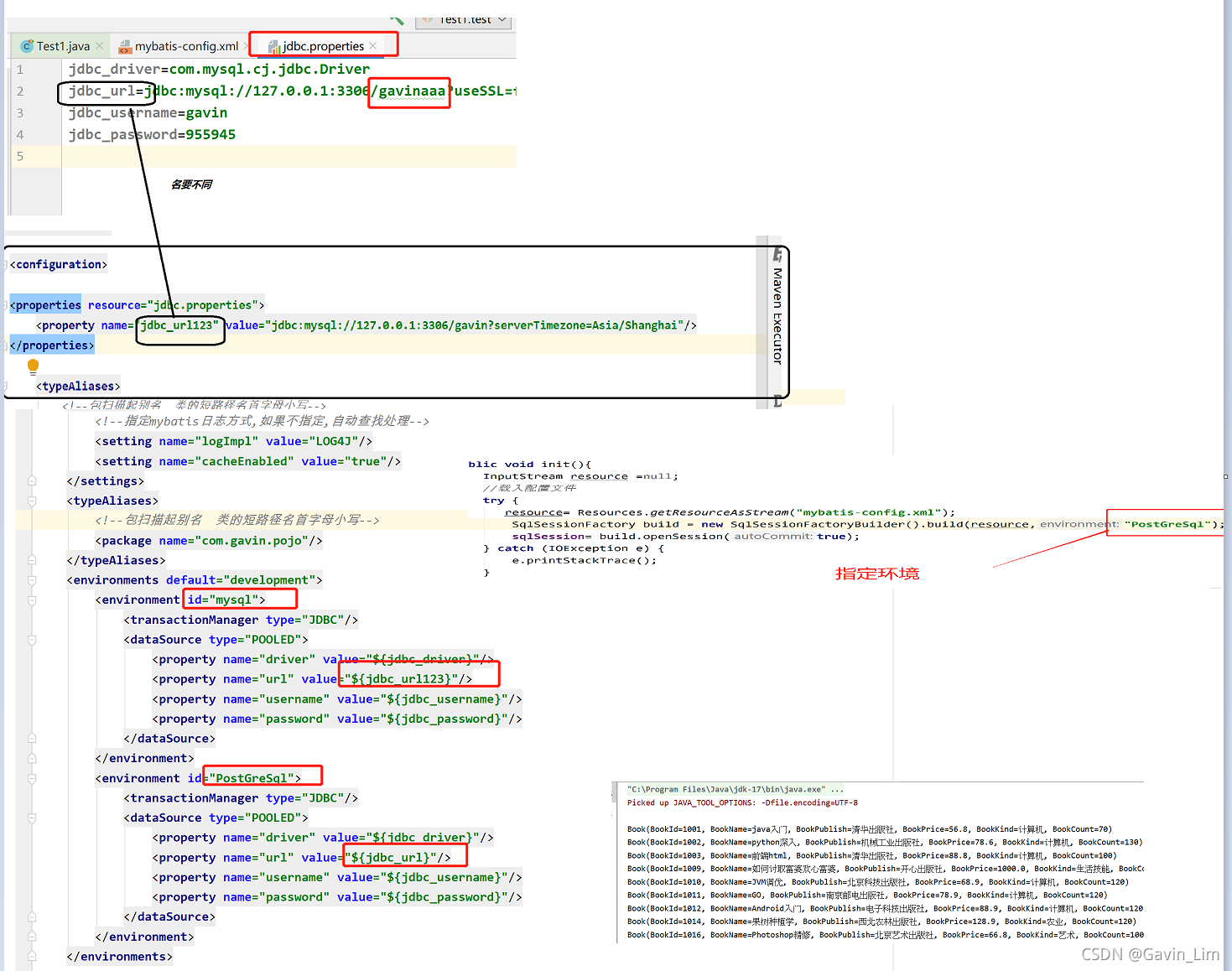Click the setting name="logImpl" line
Screen dimensions: 1232x971
pos(234,441)
